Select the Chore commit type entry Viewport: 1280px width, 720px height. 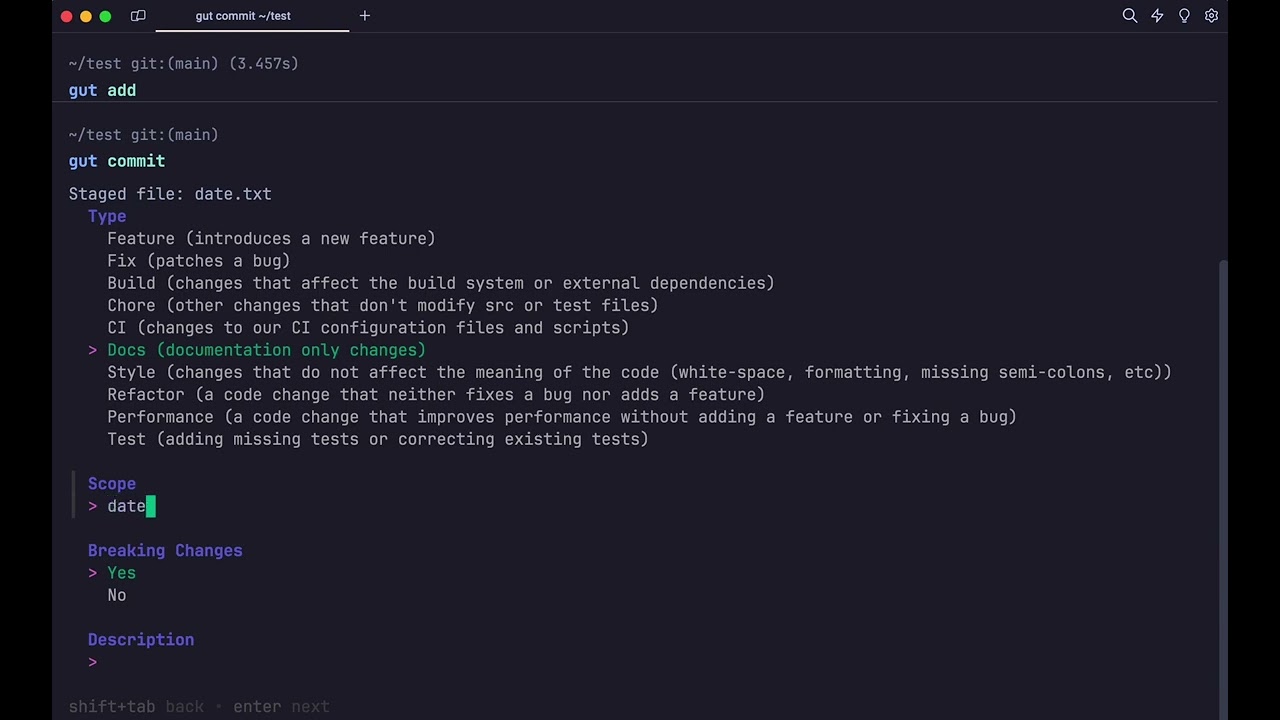[383, 305]
